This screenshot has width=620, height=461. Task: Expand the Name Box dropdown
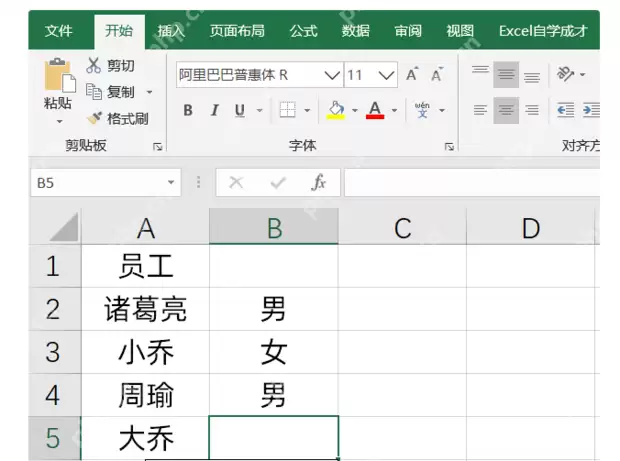pyautogui.click(x=171, y=182)
